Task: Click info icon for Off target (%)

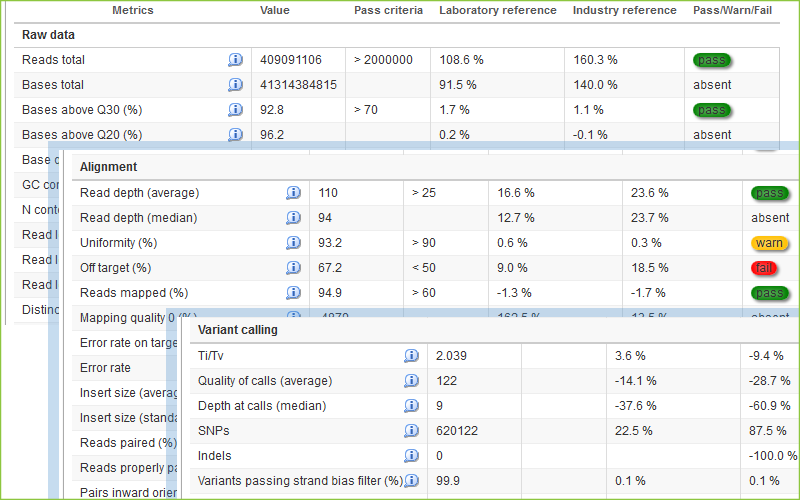Action: pos(293,268)
